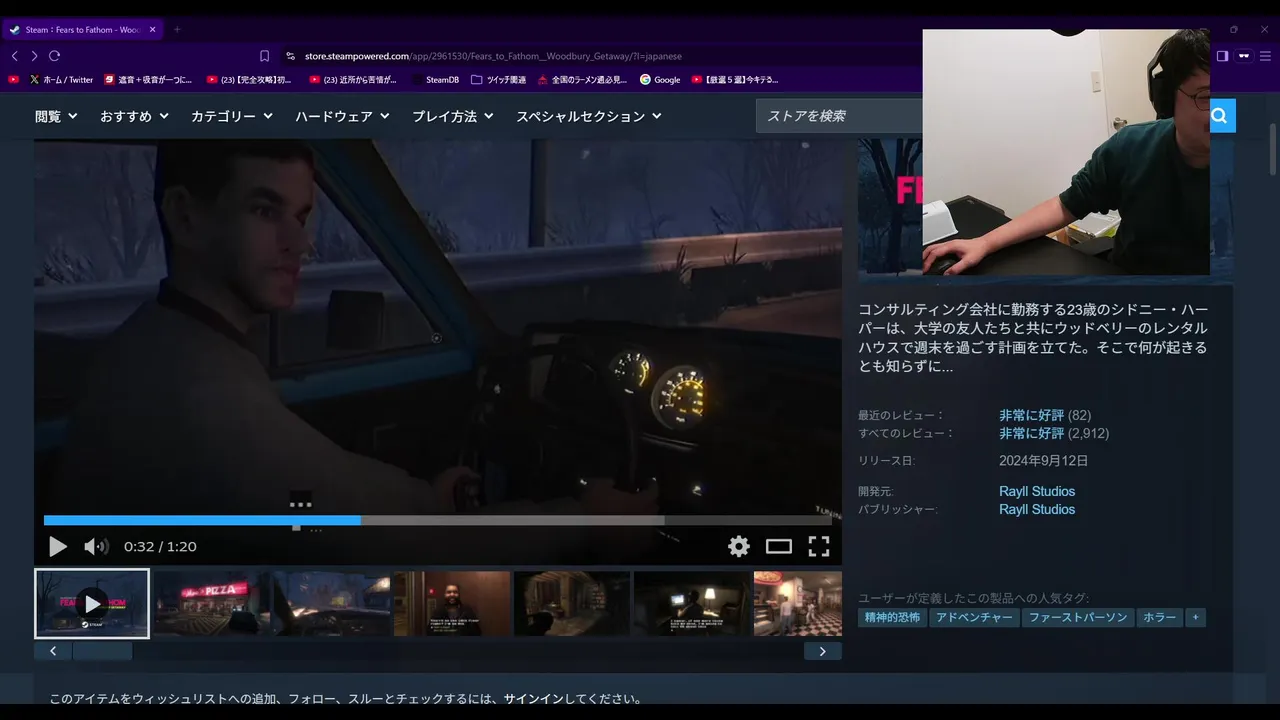Screen dimensions: 1280x720
Task: Open publisher Rayll Studios link
Action: pyautogui.click(x=1037, y=509)
